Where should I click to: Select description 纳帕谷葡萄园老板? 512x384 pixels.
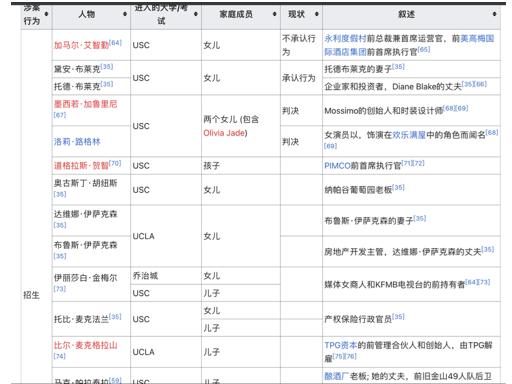pos(358,190)
